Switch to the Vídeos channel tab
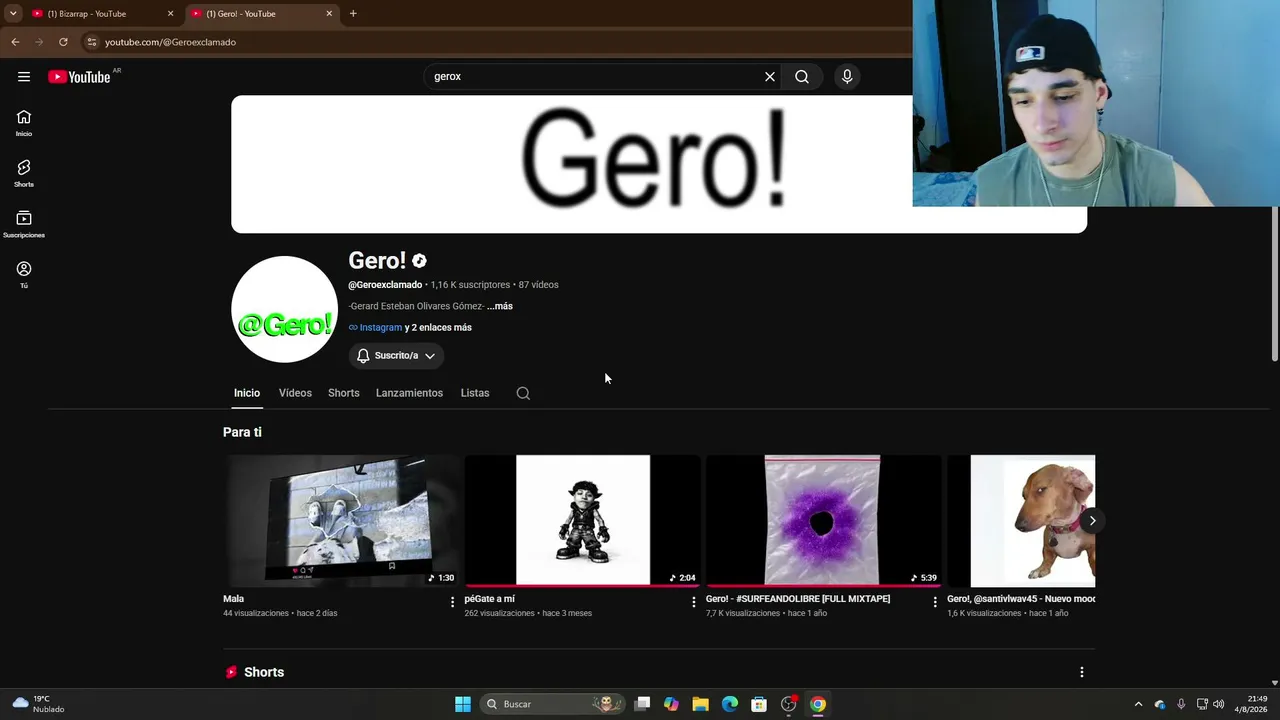This screenshot has width=1280, height=720. [295, 393]
